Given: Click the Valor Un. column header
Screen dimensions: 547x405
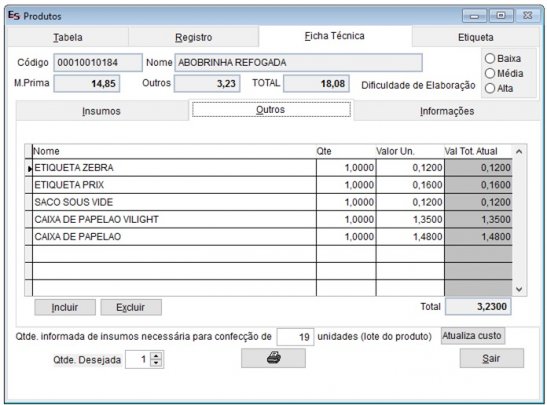Looking at the screenshot, I should click(410, 151).
